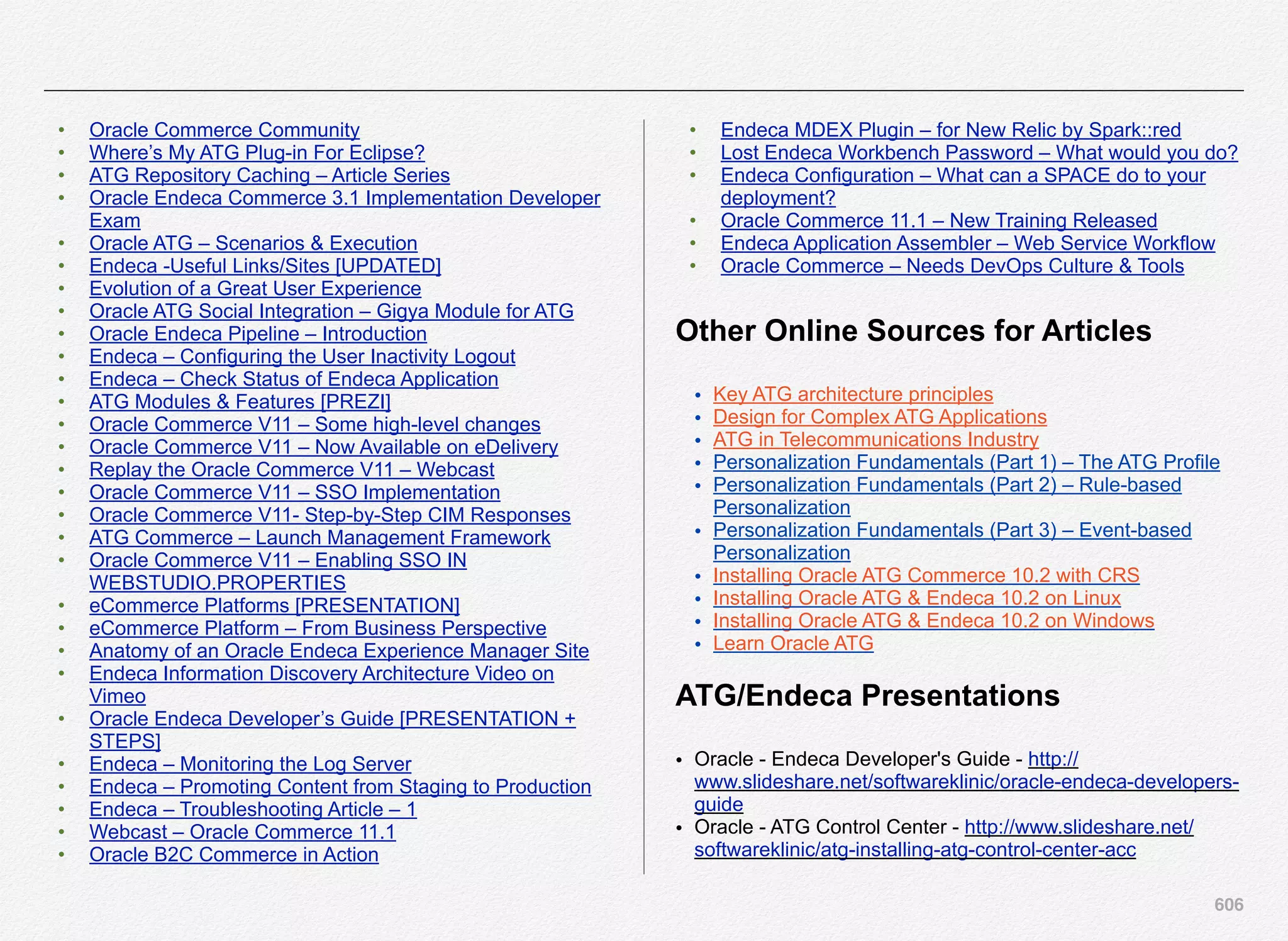Image resolution: width=1288 pixels, height=941 pixels.
Task: Click Endeca – Check Status of Endeca Application
Action: tap(294, 379)
